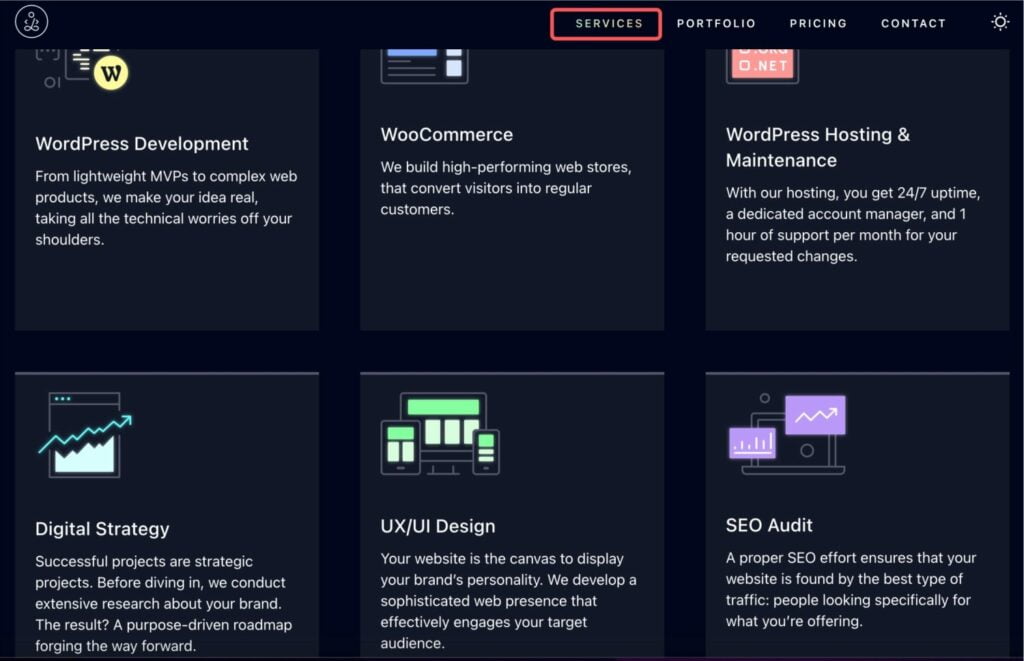This screenshot has height=661, width=1024.
Task: Click the UX/UI Design devices icon
Action: coord(440,434)
